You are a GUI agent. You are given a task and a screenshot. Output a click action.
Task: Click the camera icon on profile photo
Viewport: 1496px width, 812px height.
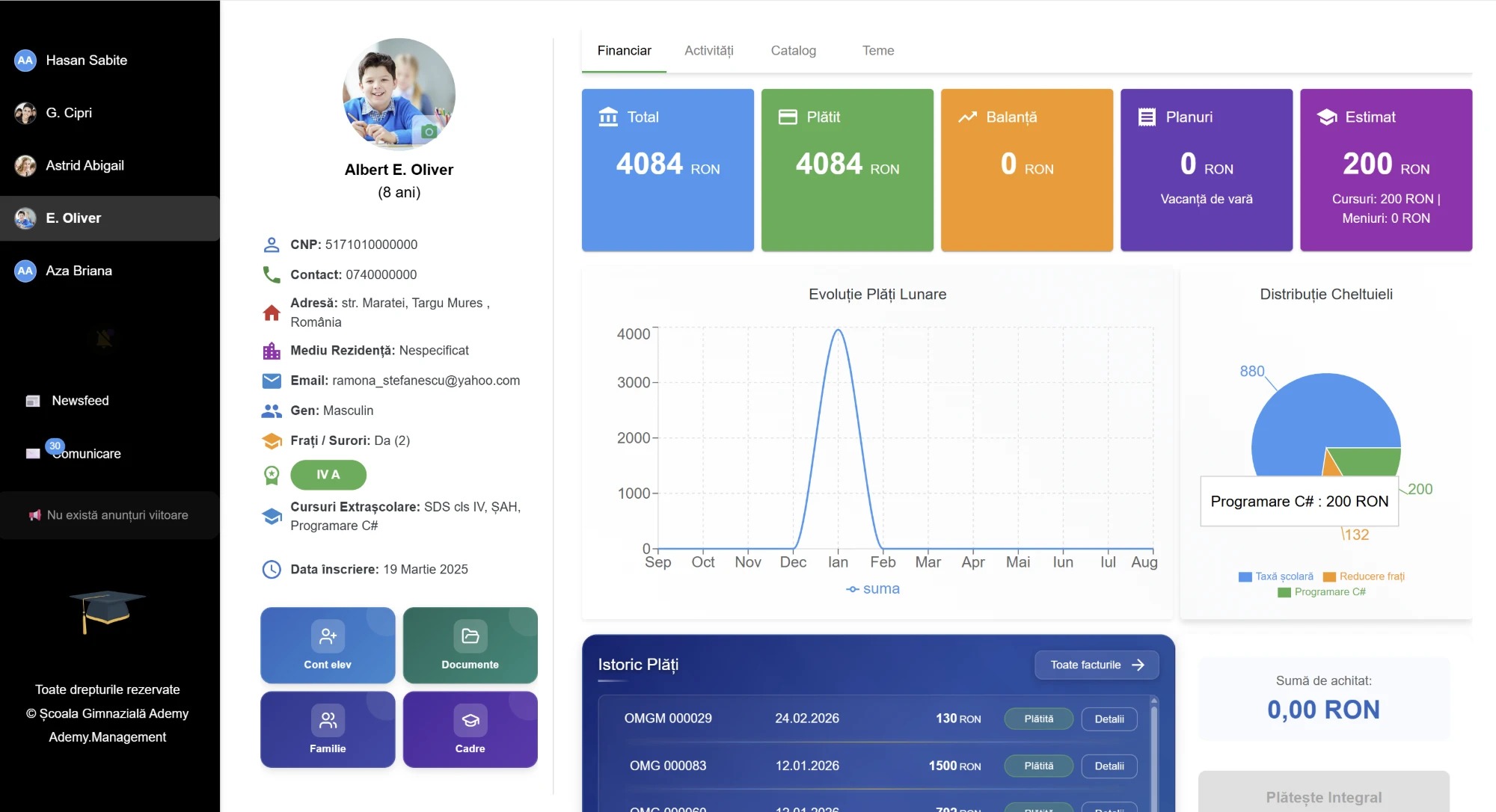(429, 132)
